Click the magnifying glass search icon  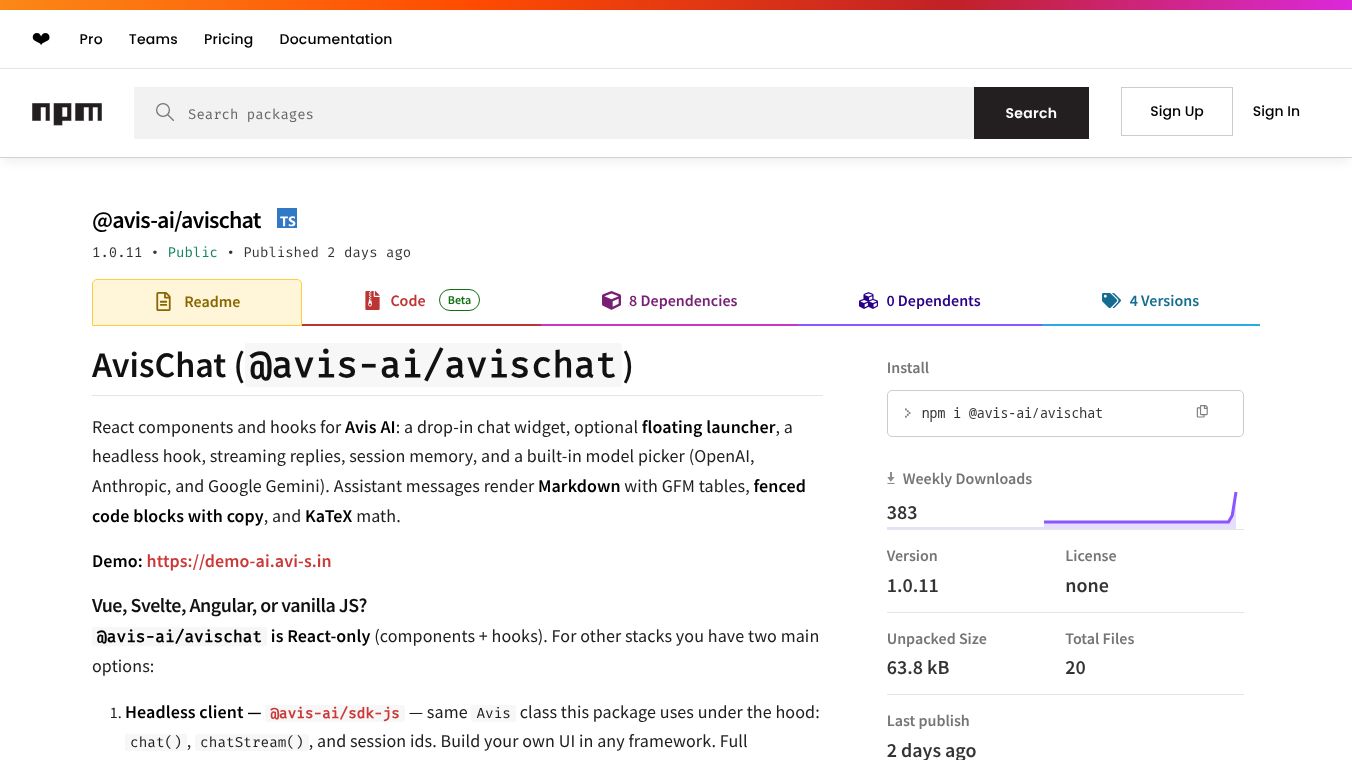[165, 112]
